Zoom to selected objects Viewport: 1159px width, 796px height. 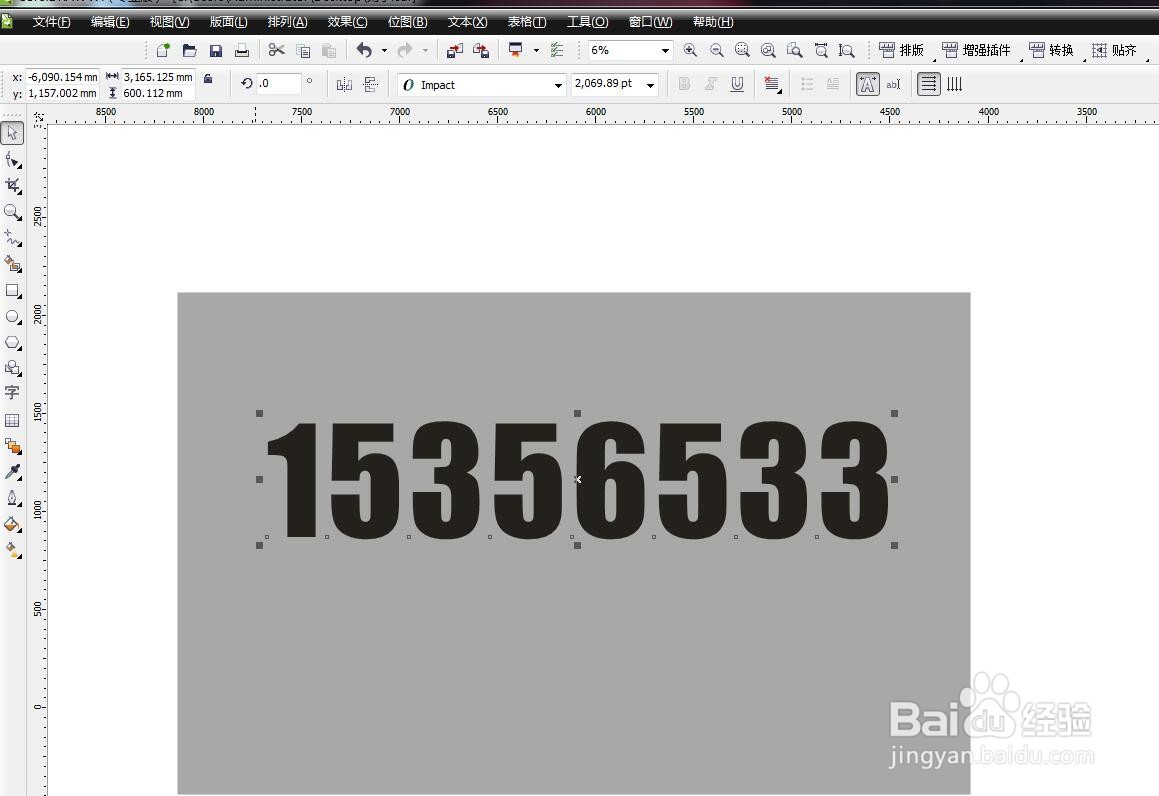click(x=742, y=50)
